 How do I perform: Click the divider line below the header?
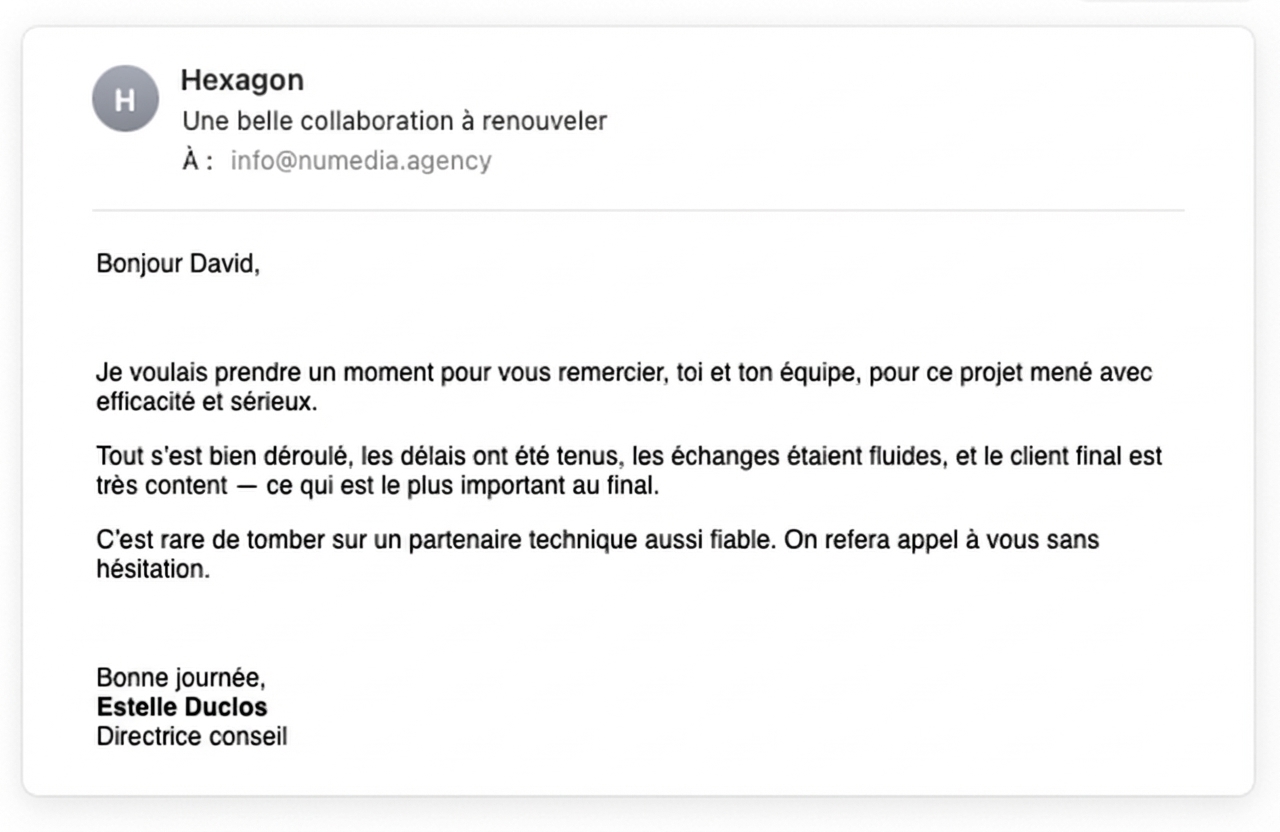[638, 210]
